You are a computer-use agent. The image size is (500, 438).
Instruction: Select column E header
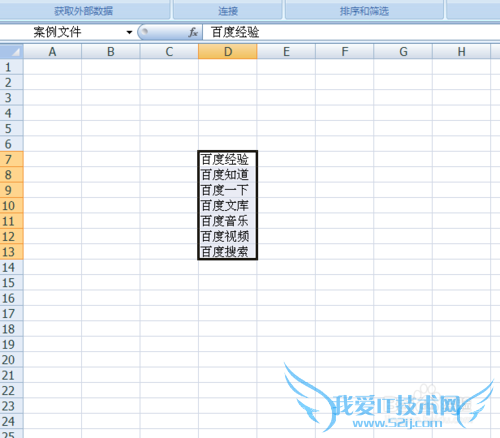point(286,52)
